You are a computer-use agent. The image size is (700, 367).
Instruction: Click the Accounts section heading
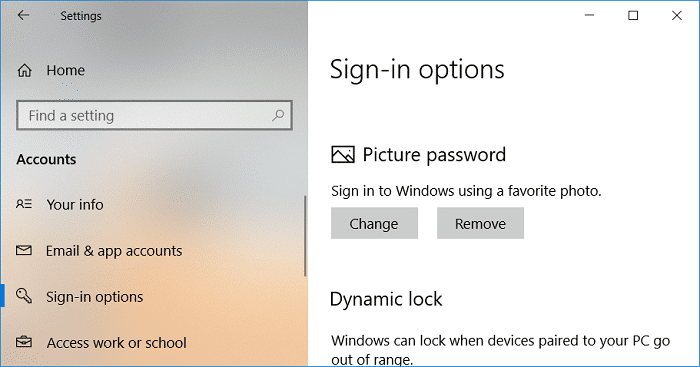click(x=46, y=159)
